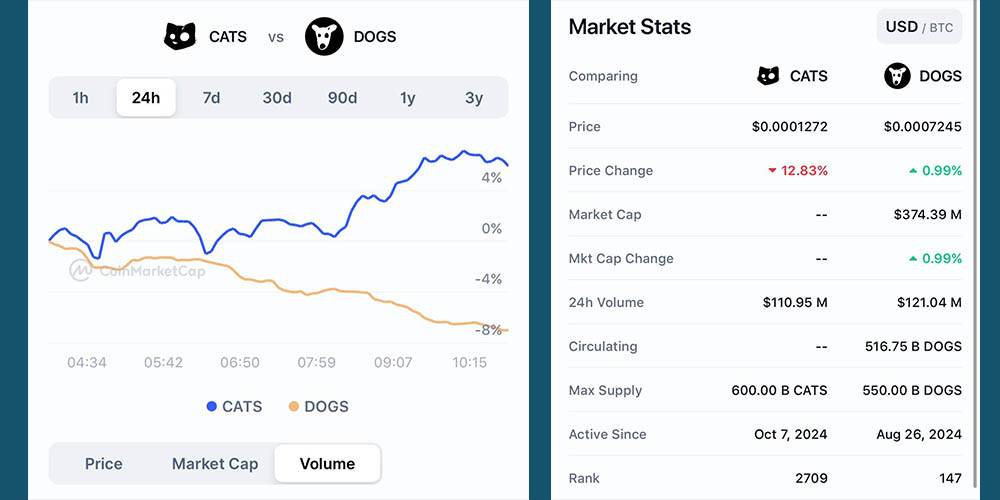Select the Volume chart metric
Screen dimensions: 1000x500
(327, 464)
